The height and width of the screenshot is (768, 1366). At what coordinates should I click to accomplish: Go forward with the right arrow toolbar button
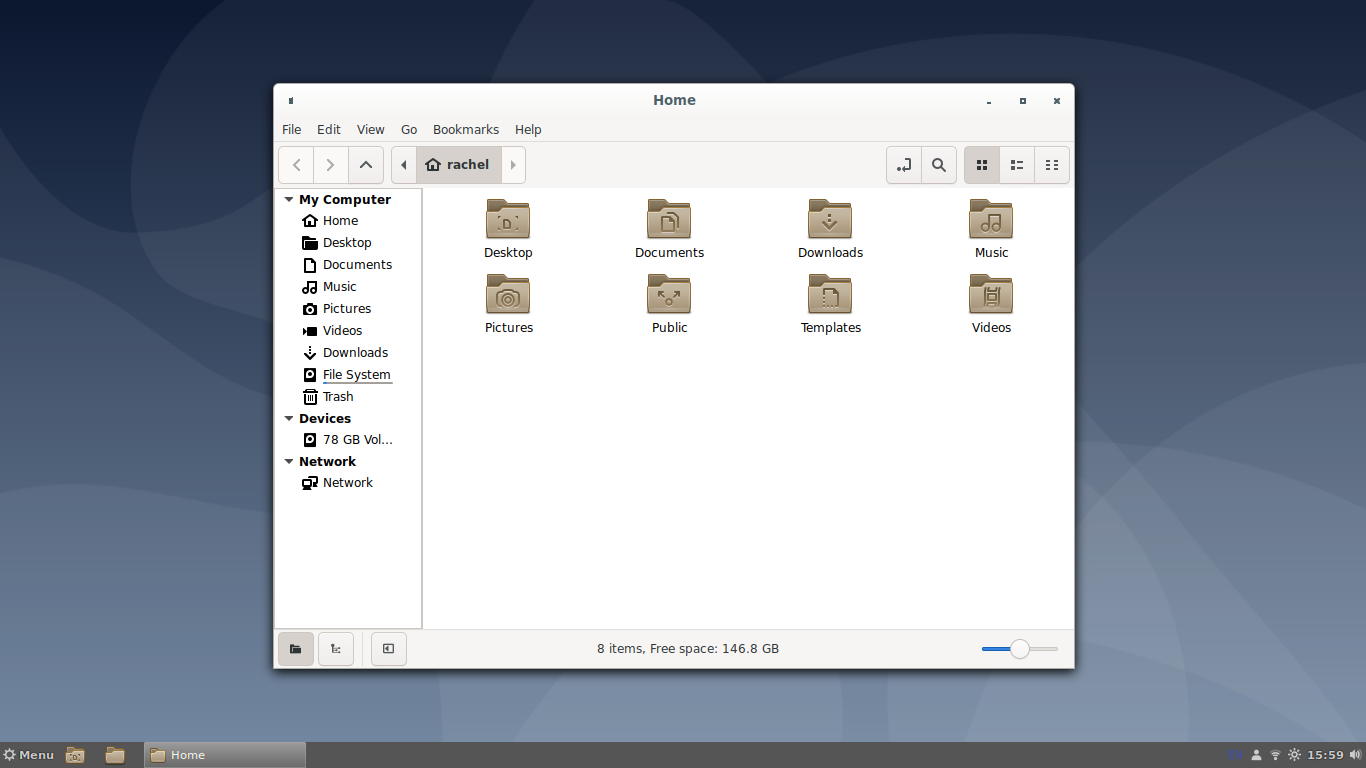pos(330,165)
